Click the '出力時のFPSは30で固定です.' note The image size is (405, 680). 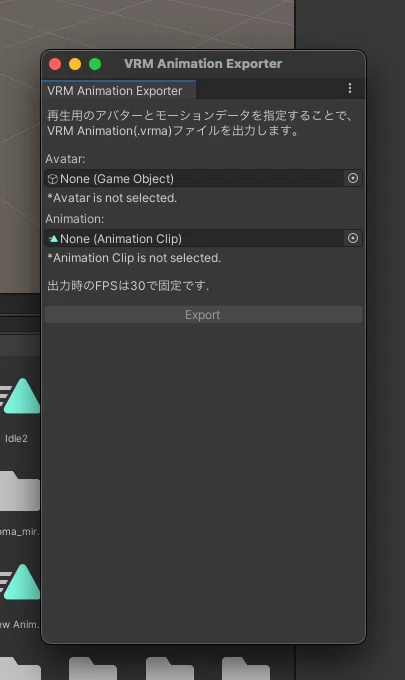click(x=128, y=286)
